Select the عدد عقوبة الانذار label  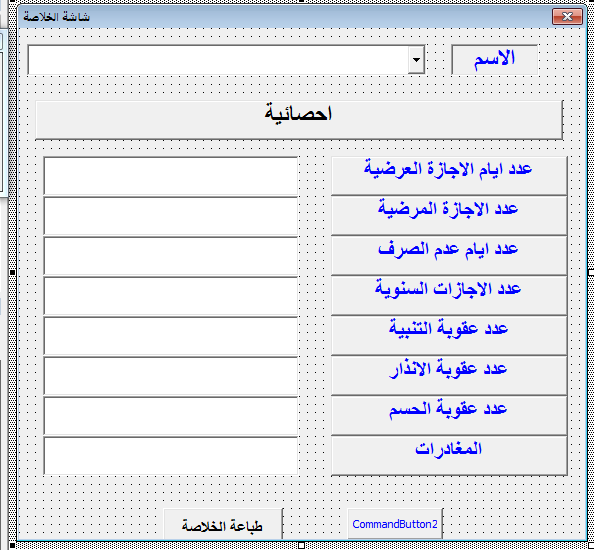point(449,376)
